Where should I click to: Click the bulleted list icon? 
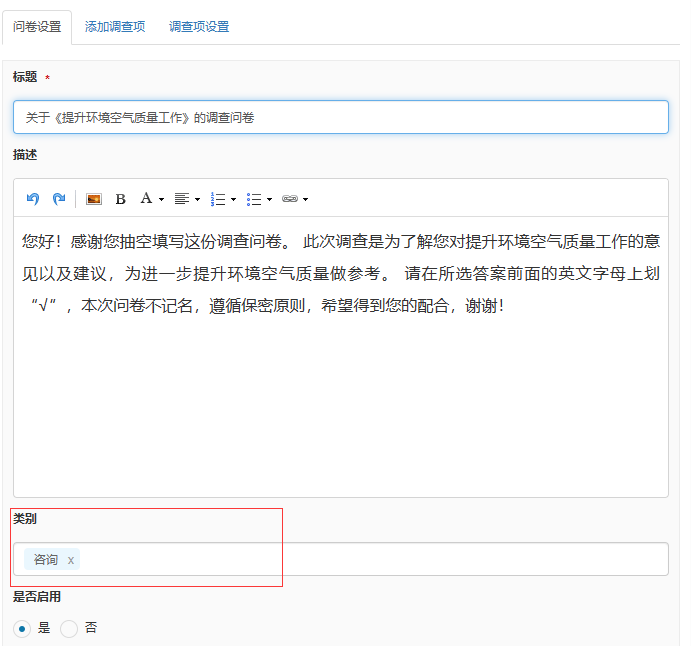(x=254, y=199)
